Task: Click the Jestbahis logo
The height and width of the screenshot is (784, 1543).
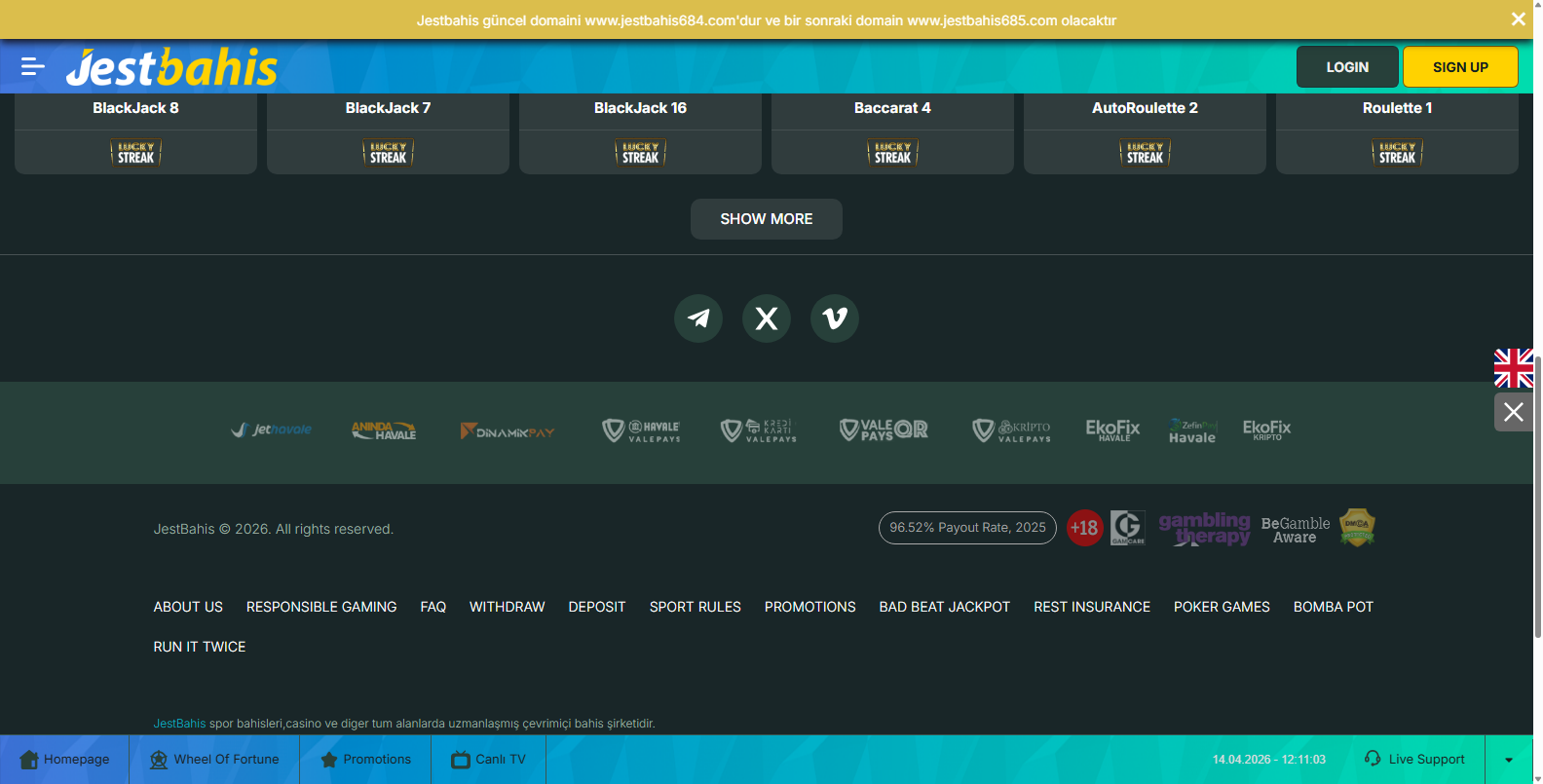Action: [x=171, y=67]
